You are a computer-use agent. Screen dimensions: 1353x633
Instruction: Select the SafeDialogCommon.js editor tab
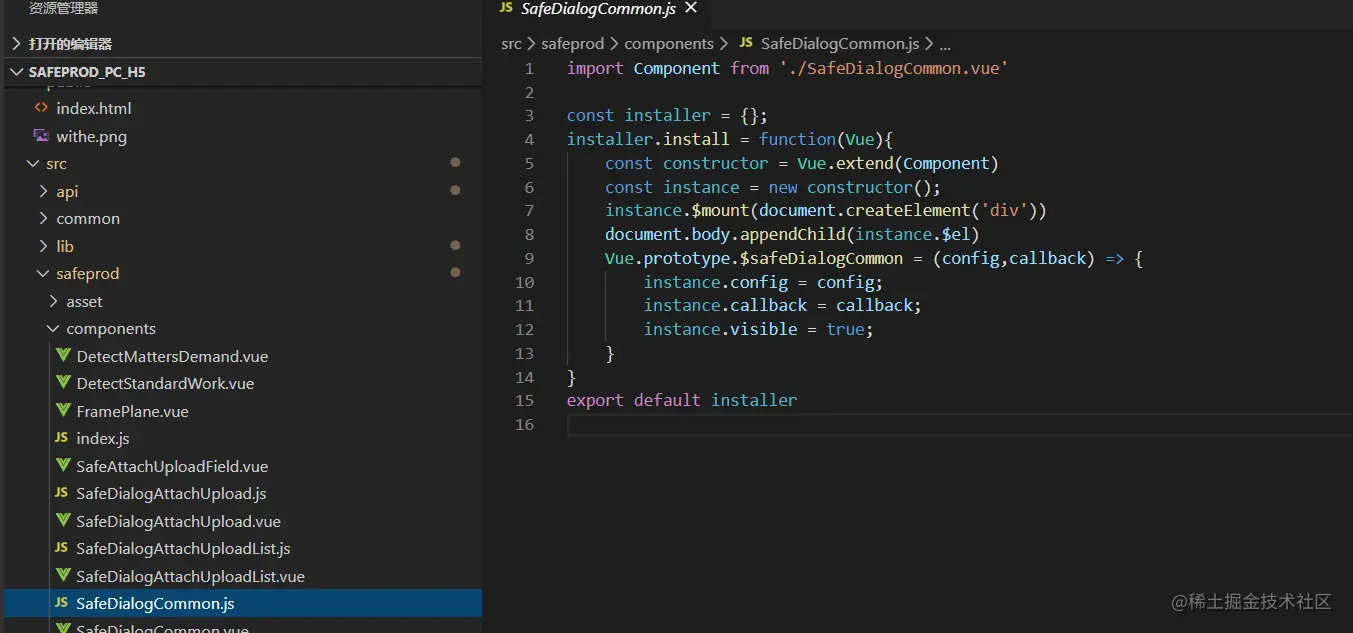[x=598, y=10]
